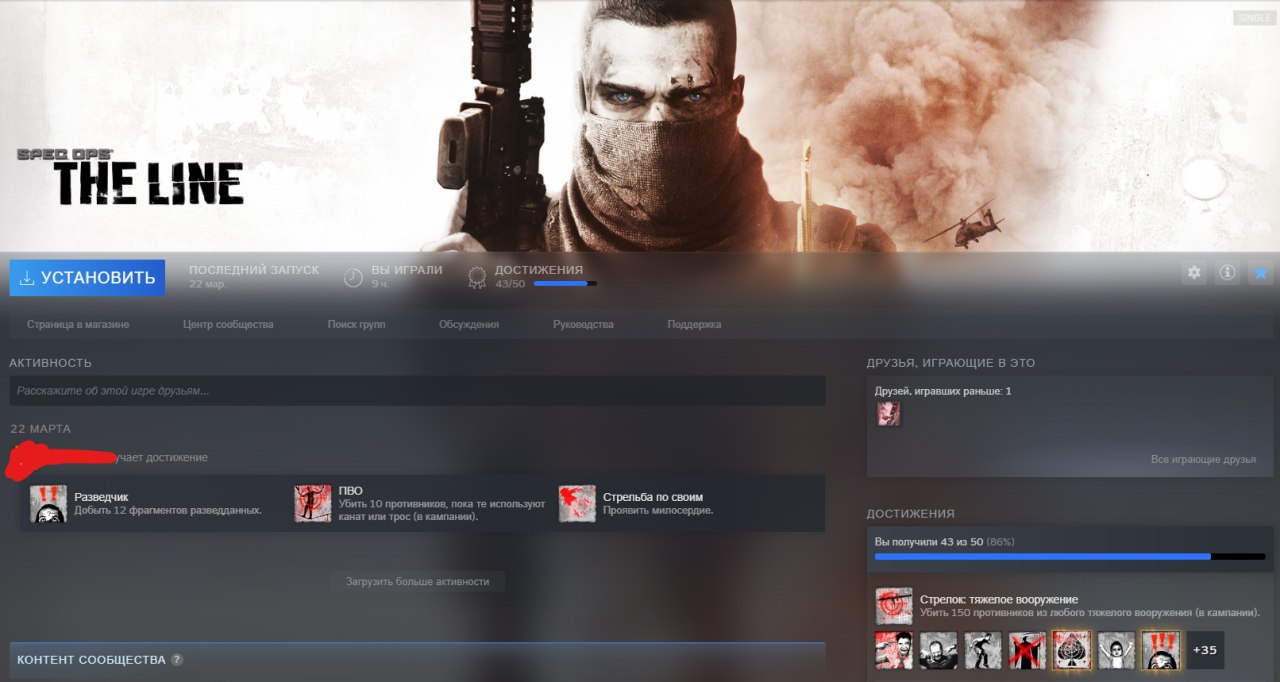Click the Стрельба по своим achievement title

[653, 496]
